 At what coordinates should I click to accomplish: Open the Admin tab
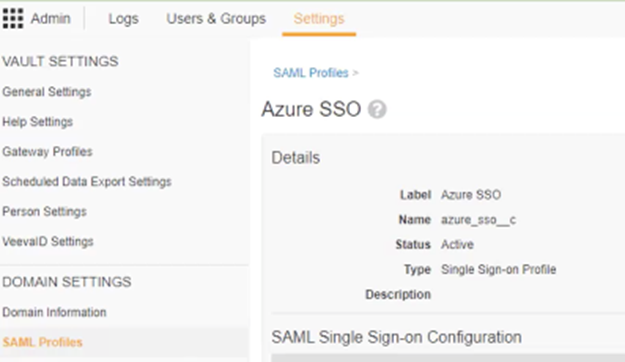click(51, 18)
